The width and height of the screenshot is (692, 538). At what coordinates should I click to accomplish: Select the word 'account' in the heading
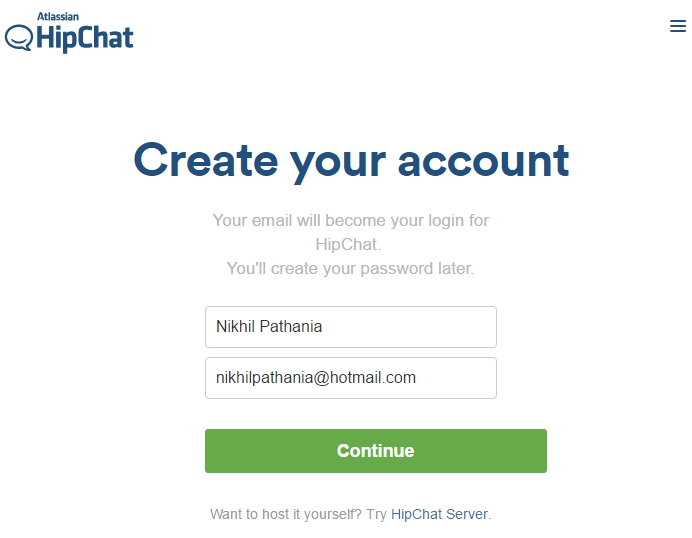pyautogui.click(x=483, y=162)
